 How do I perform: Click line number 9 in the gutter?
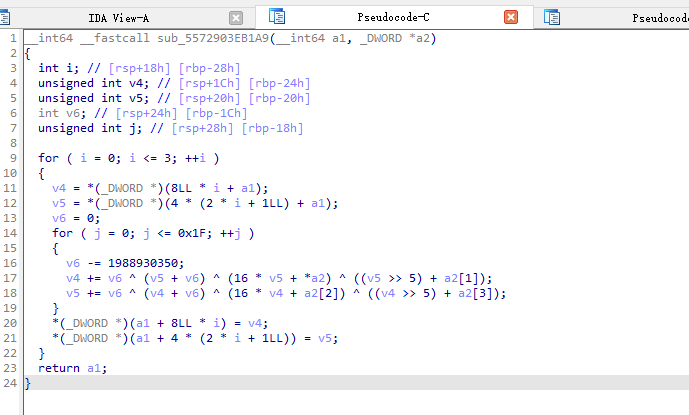pos(13,158)
